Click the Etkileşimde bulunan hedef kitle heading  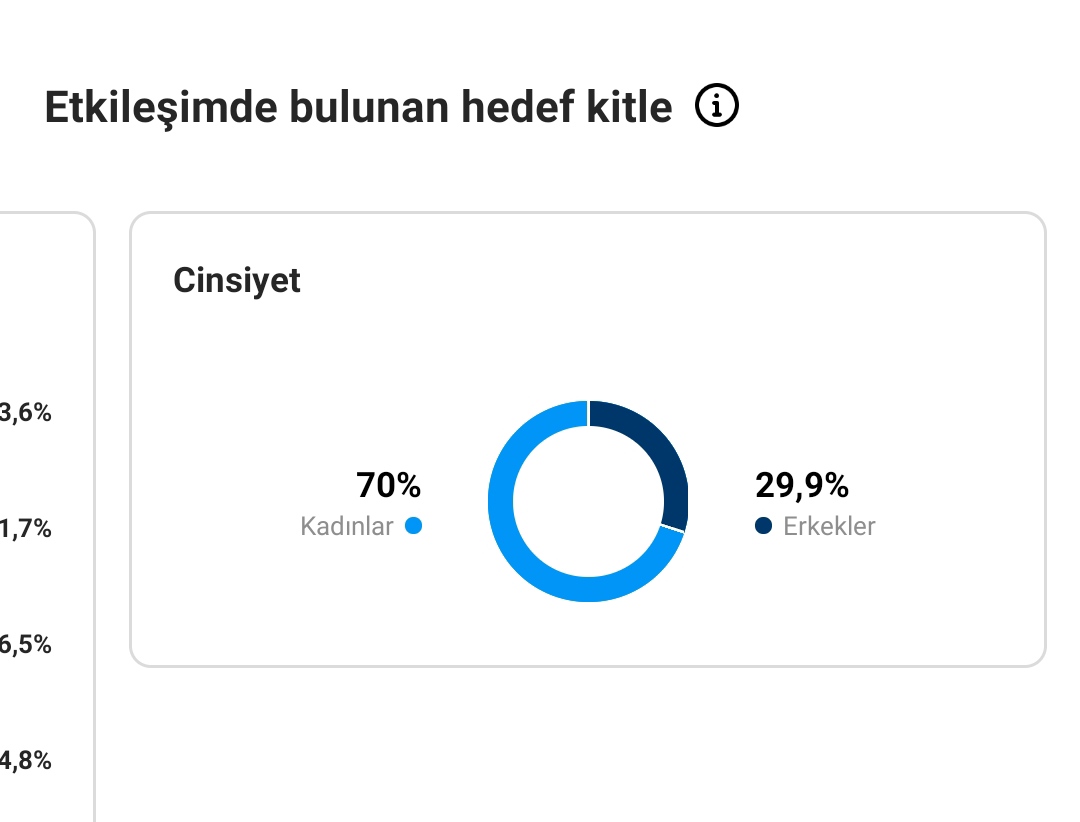click(x=358, y=107)
